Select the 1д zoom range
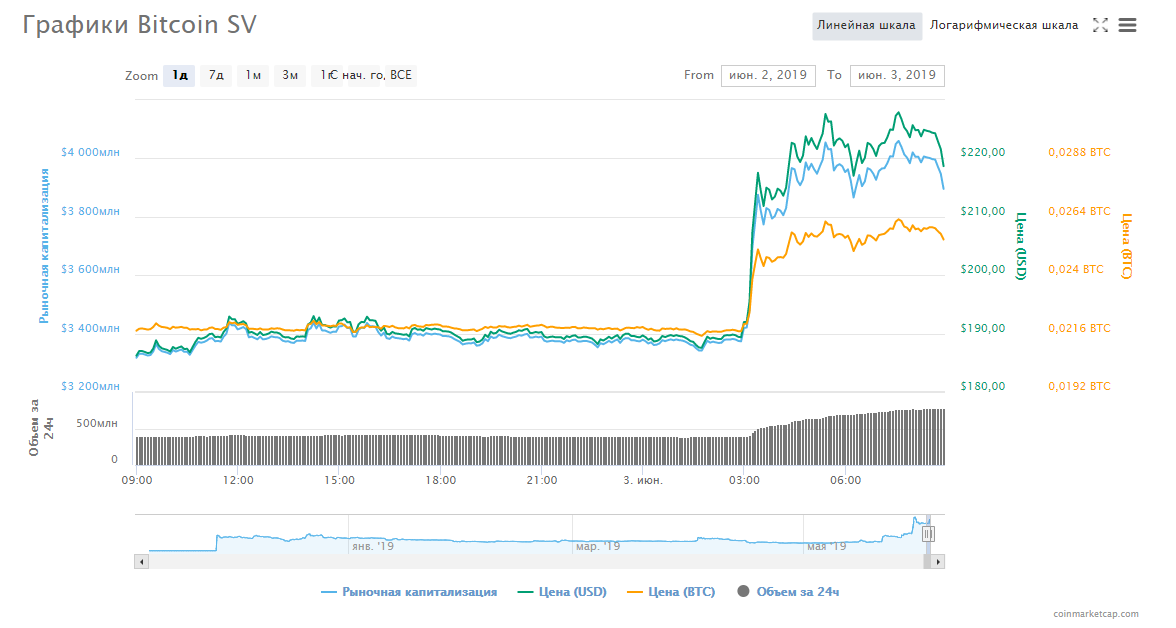 [x=179, y=75]
